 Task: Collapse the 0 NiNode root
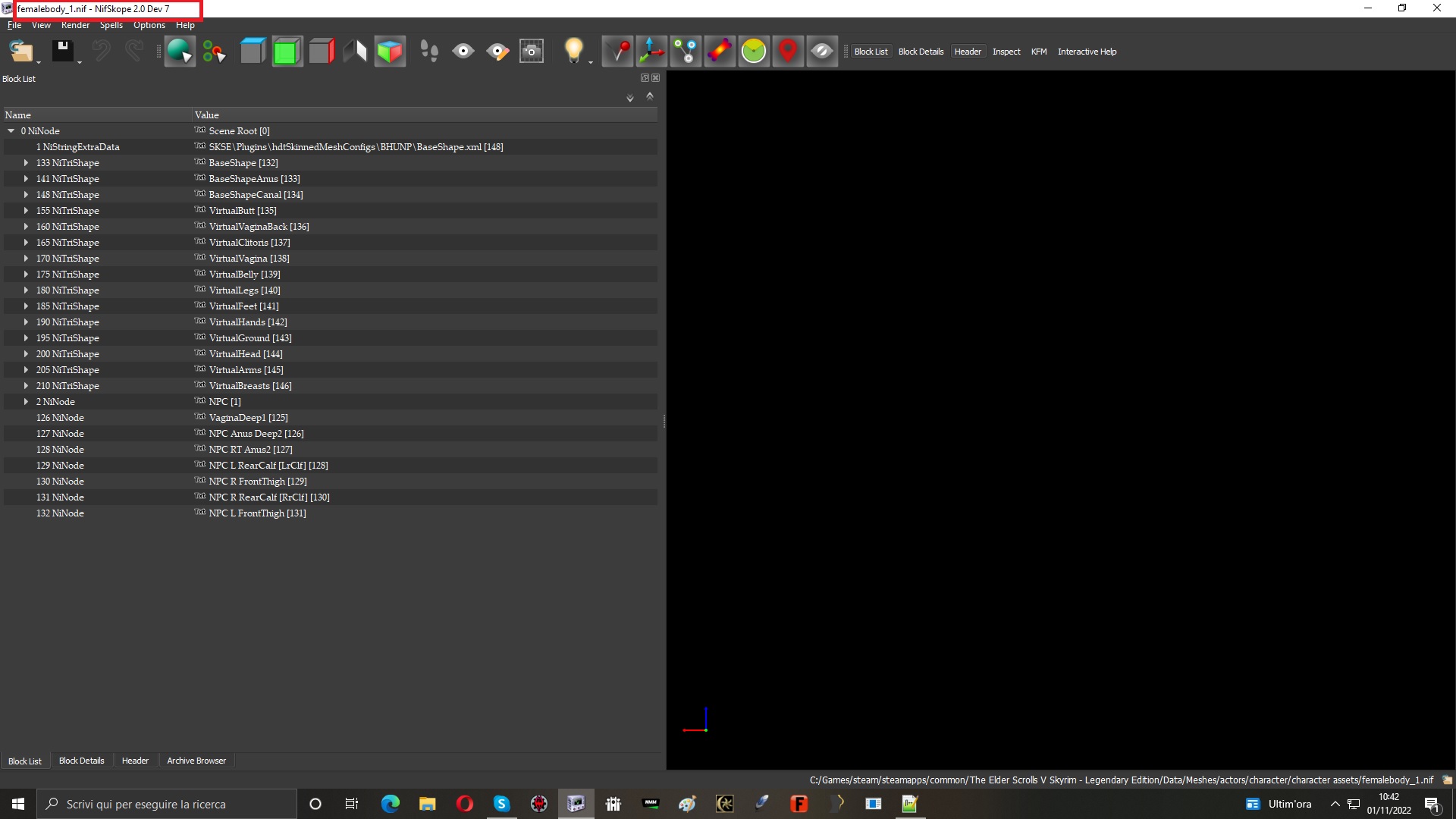click(x=11, y=131)
